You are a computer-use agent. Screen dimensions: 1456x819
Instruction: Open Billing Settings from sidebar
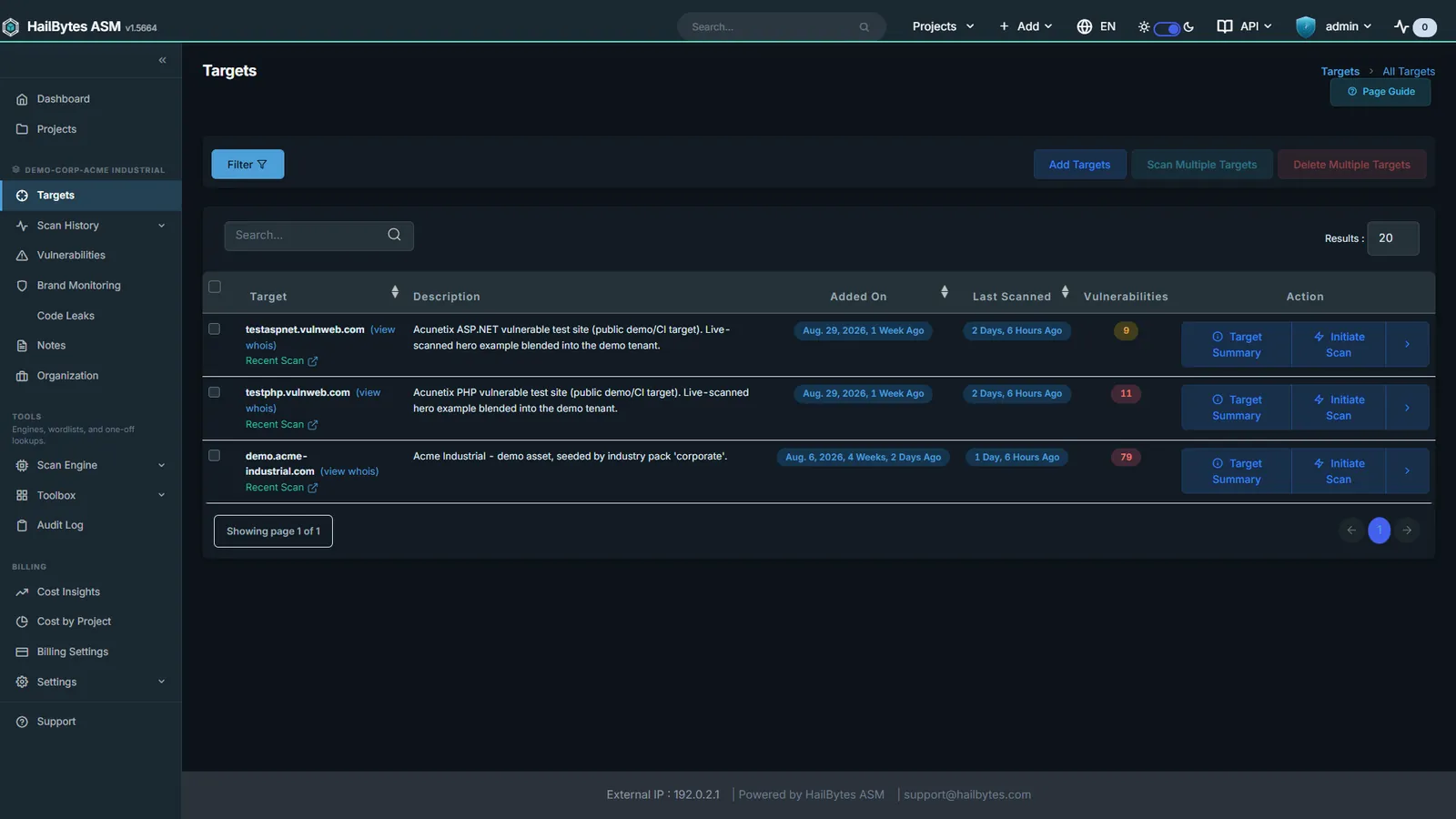(91, 652)
